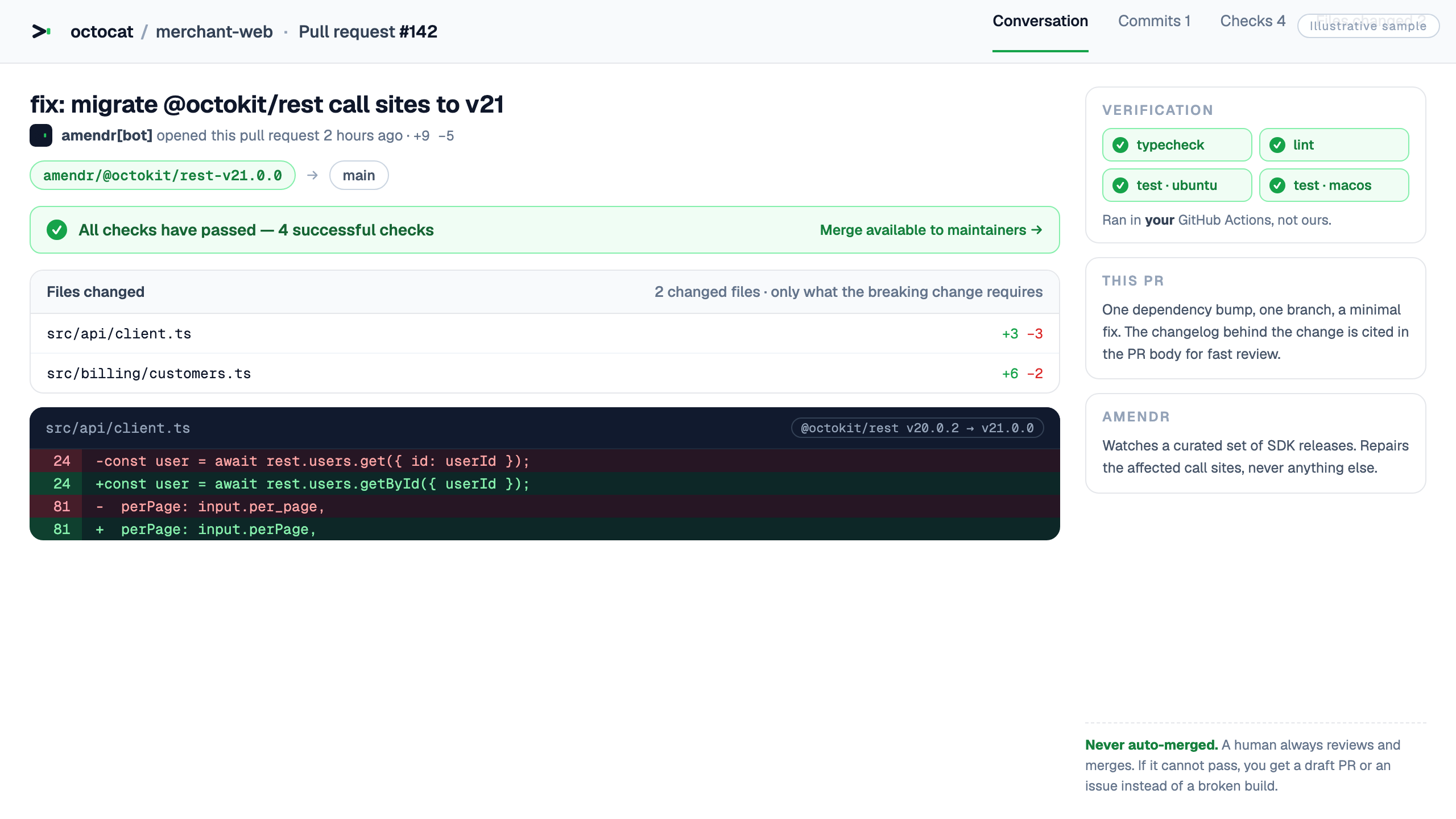This screenshot has width=1456, height=819.
Task: Click the Pull request #142 breadcrumb
Action: tap(368, 32)
